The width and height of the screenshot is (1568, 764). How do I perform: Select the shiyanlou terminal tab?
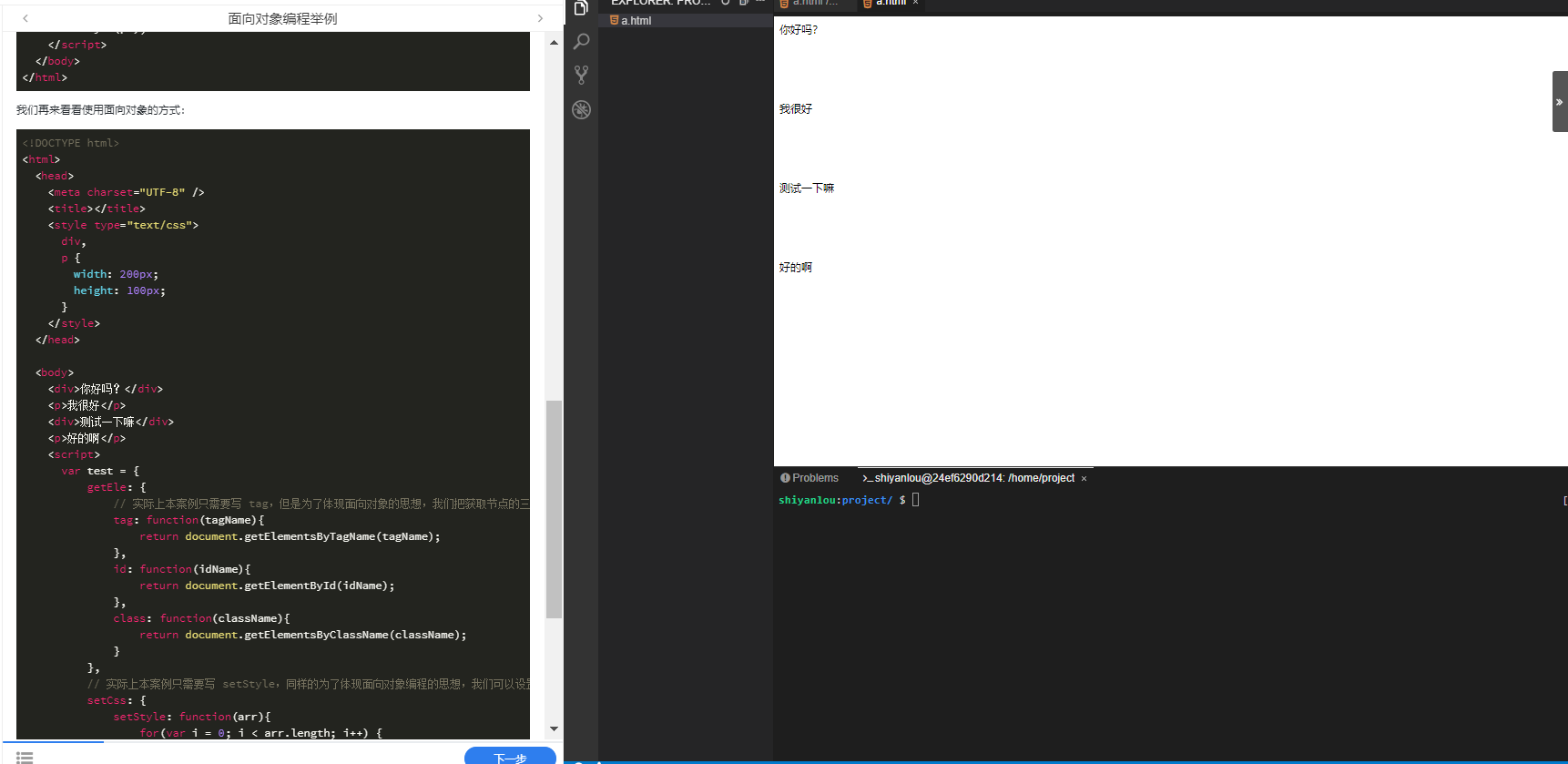click(x=971, y=478)
